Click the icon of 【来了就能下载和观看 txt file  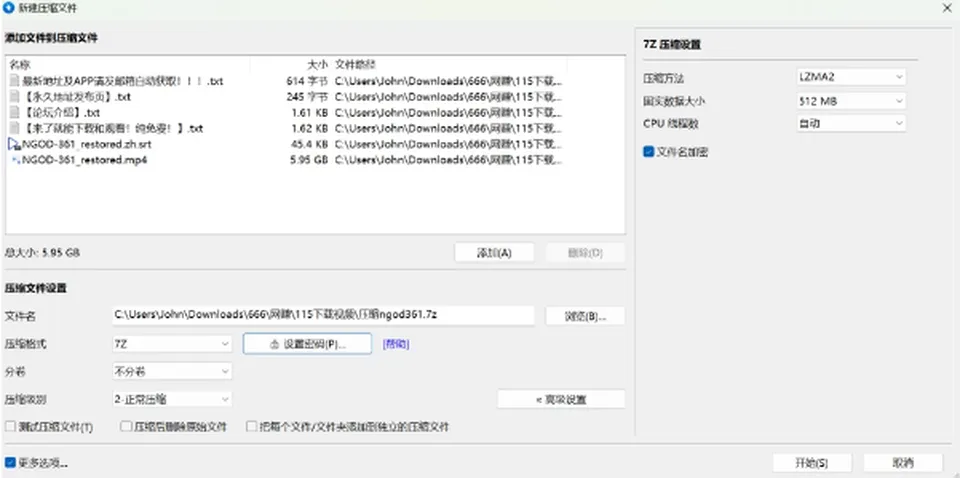click(x=15, y=129)
